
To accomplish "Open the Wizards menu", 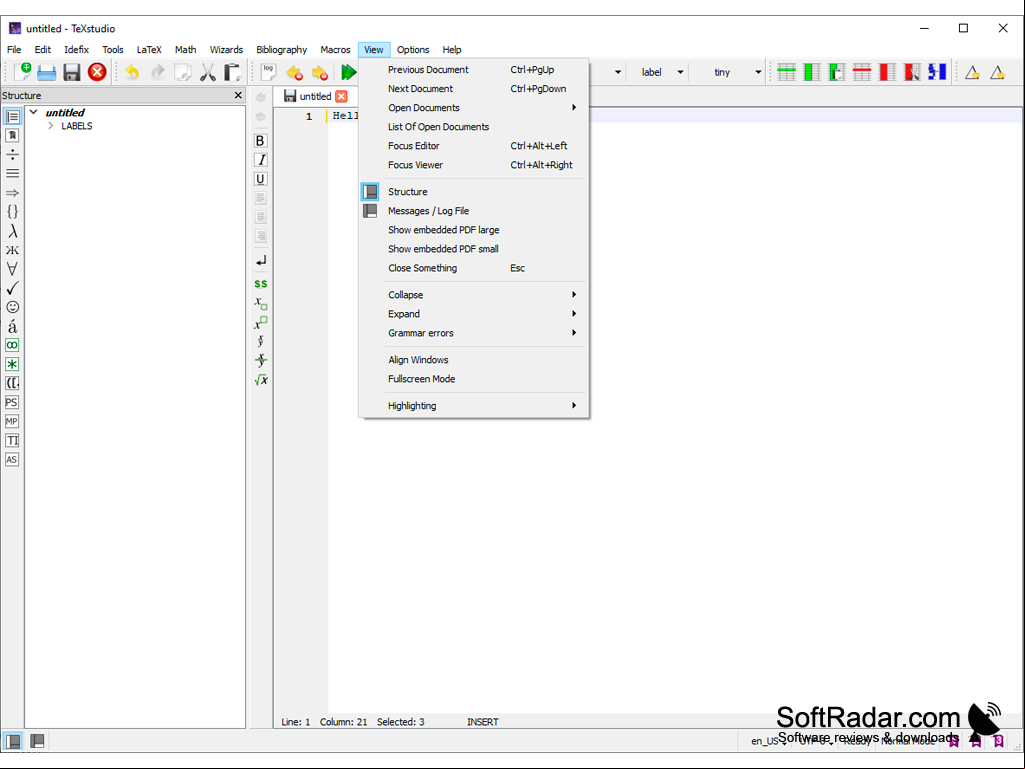I will [x=226, y=50].
